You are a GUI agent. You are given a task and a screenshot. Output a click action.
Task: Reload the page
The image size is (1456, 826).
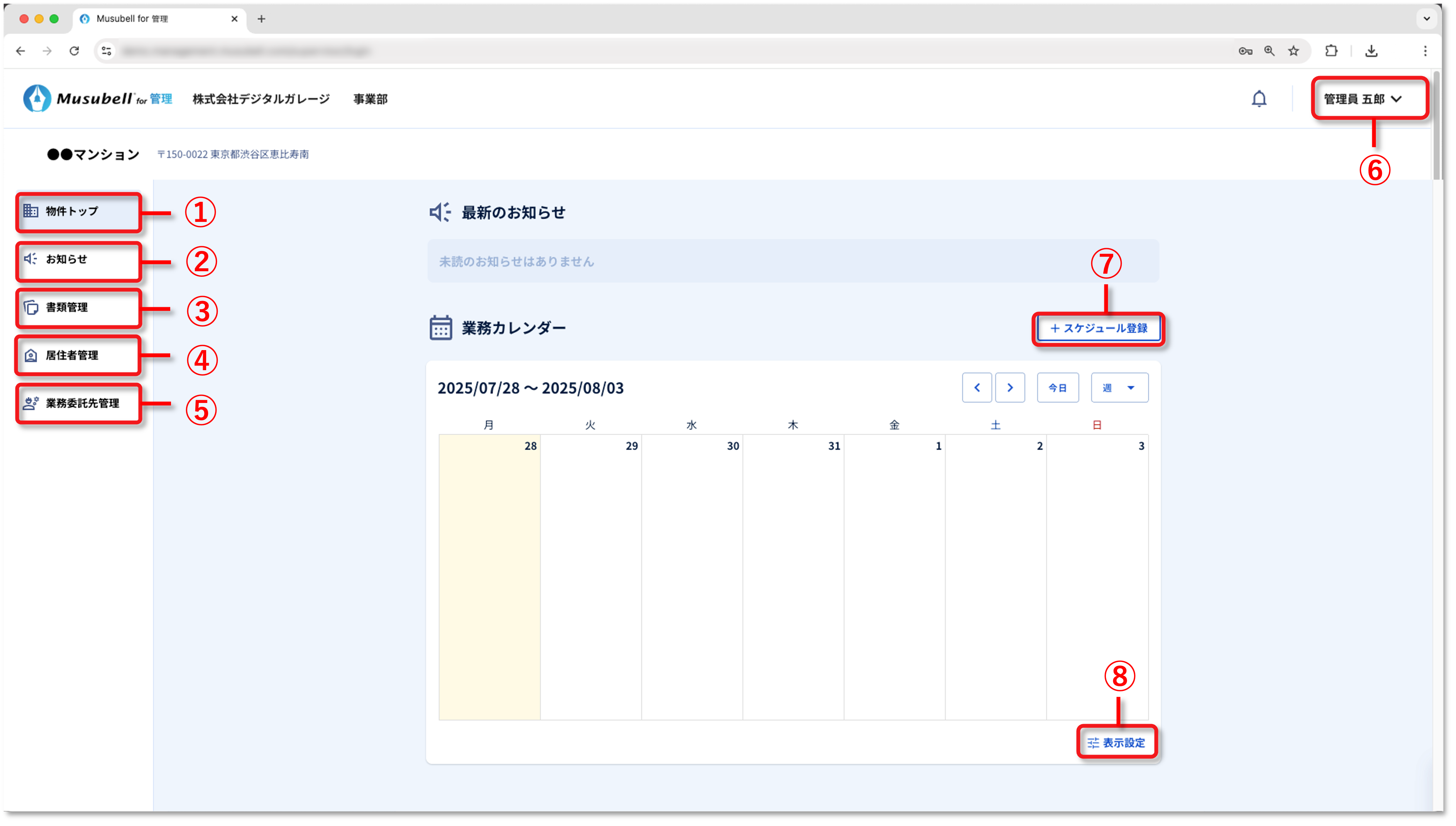point(74,51)
